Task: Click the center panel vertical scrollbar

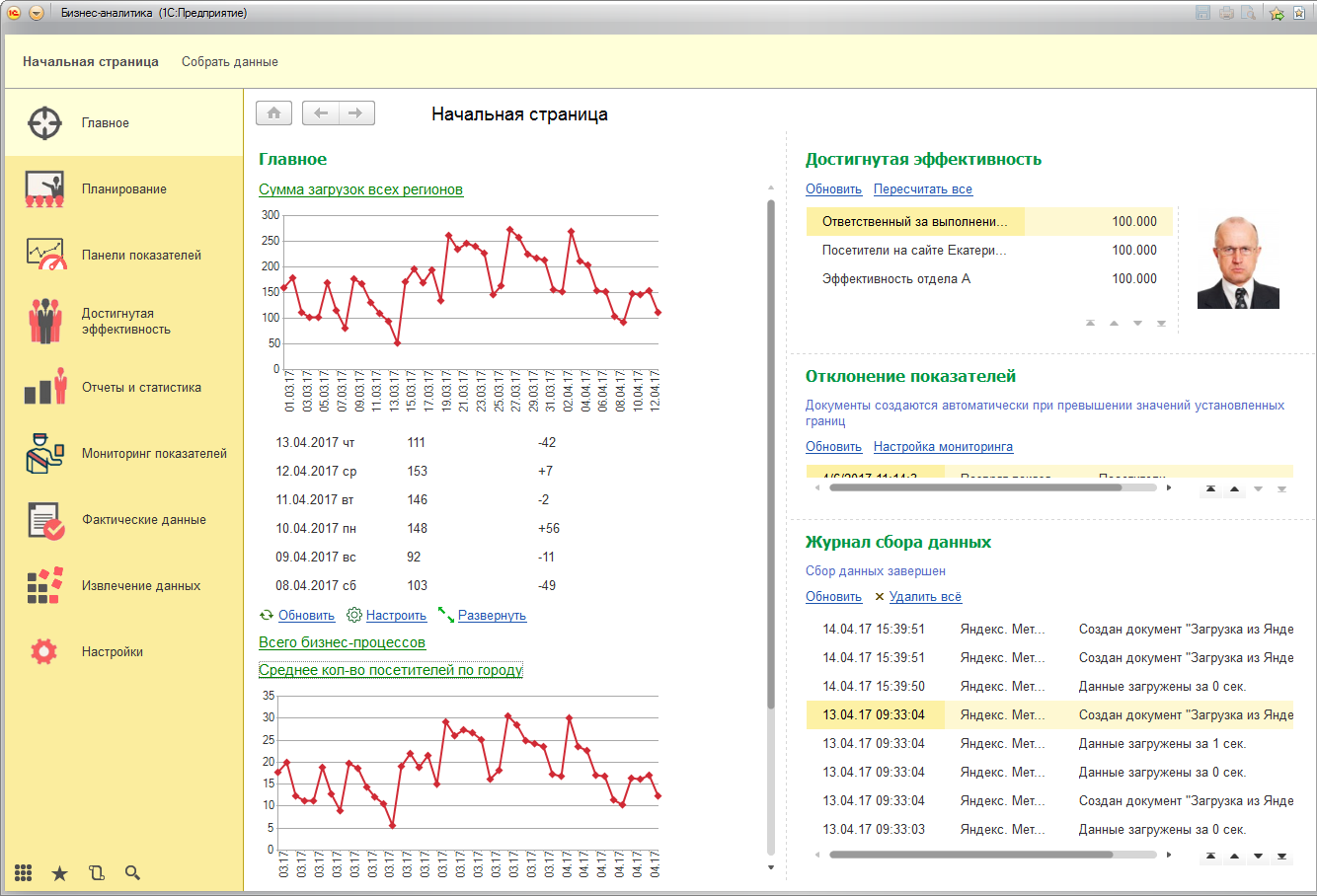Action: pyautogui.click(x=771, y=454)
